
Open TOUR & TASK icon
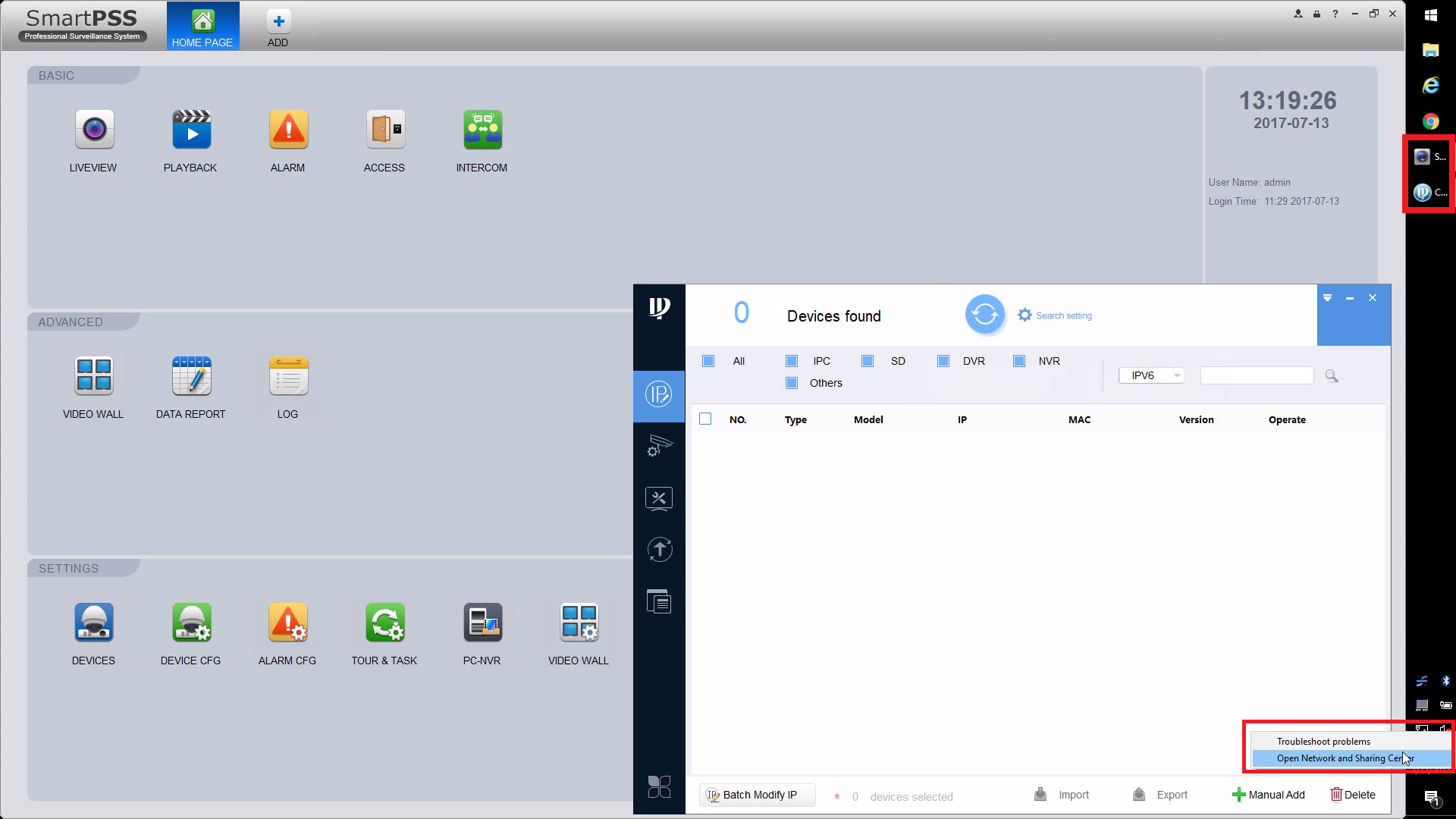(384, 623)
